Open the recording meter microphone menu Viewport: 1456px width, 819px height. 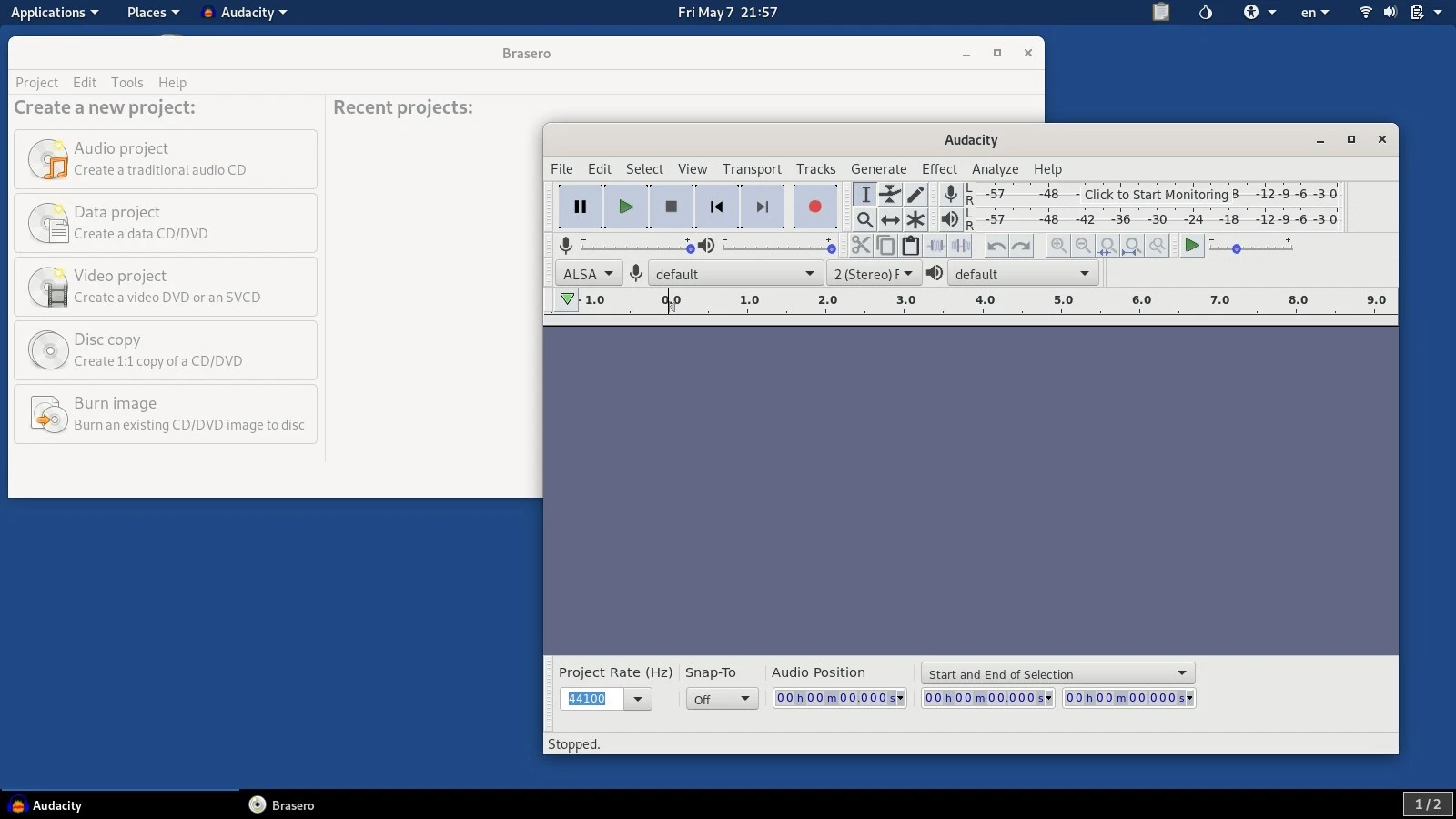click(950, 194)
